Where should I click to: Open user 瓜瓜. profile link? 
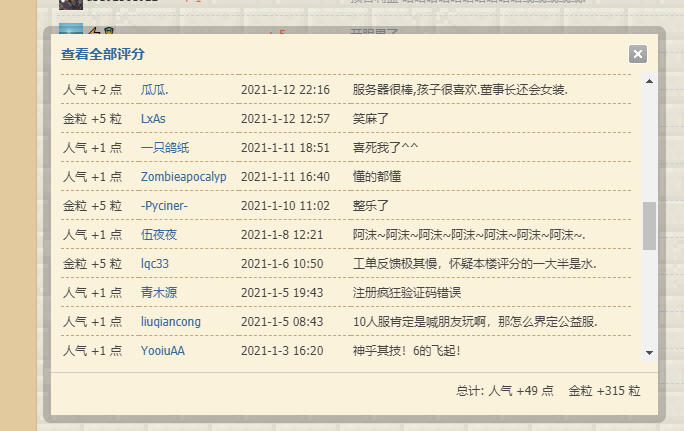point(155,90)
